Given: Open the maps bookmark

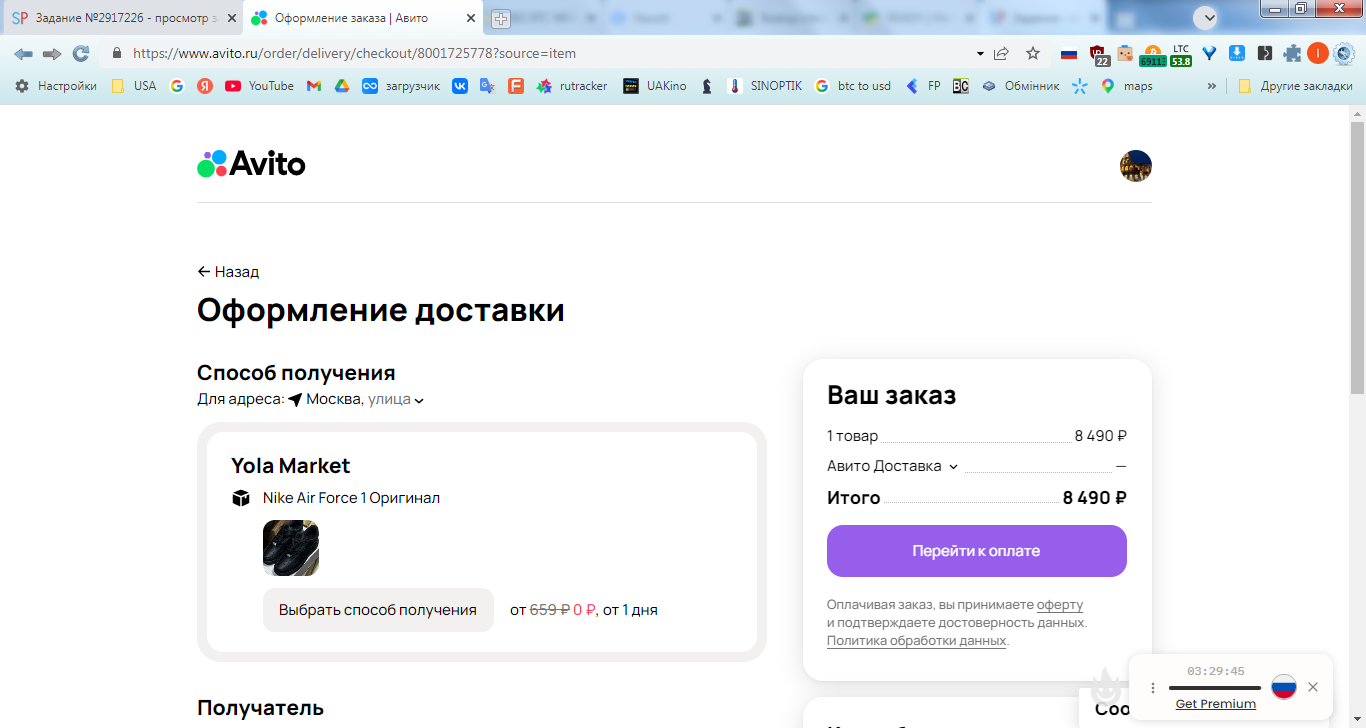Looking at the screenshot, I should tap(1126, 86).
